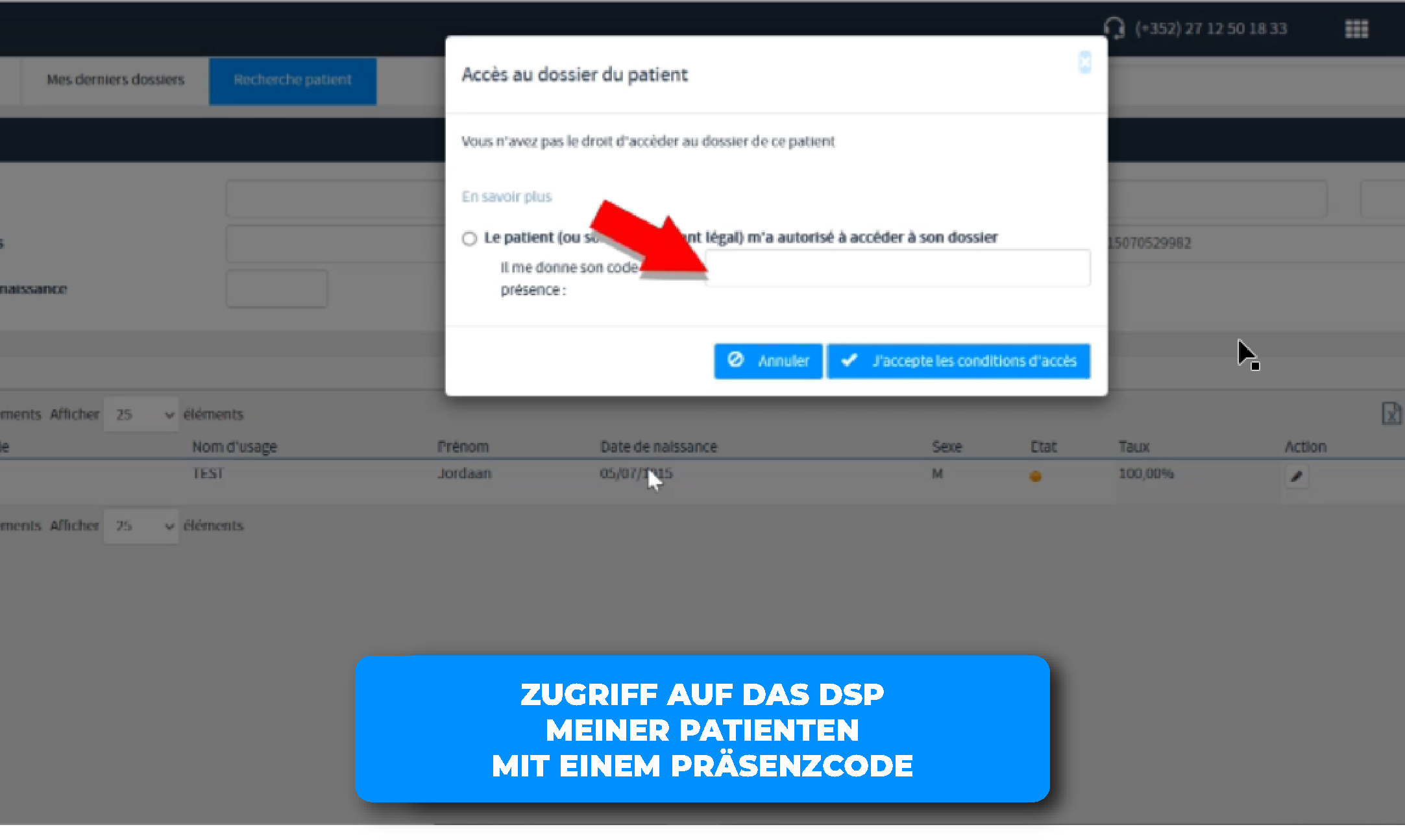Viewport: 1405px width, 840px height.
Task: Select radio 'Le patient m'a autorisé'
Action: pos(469,238)
